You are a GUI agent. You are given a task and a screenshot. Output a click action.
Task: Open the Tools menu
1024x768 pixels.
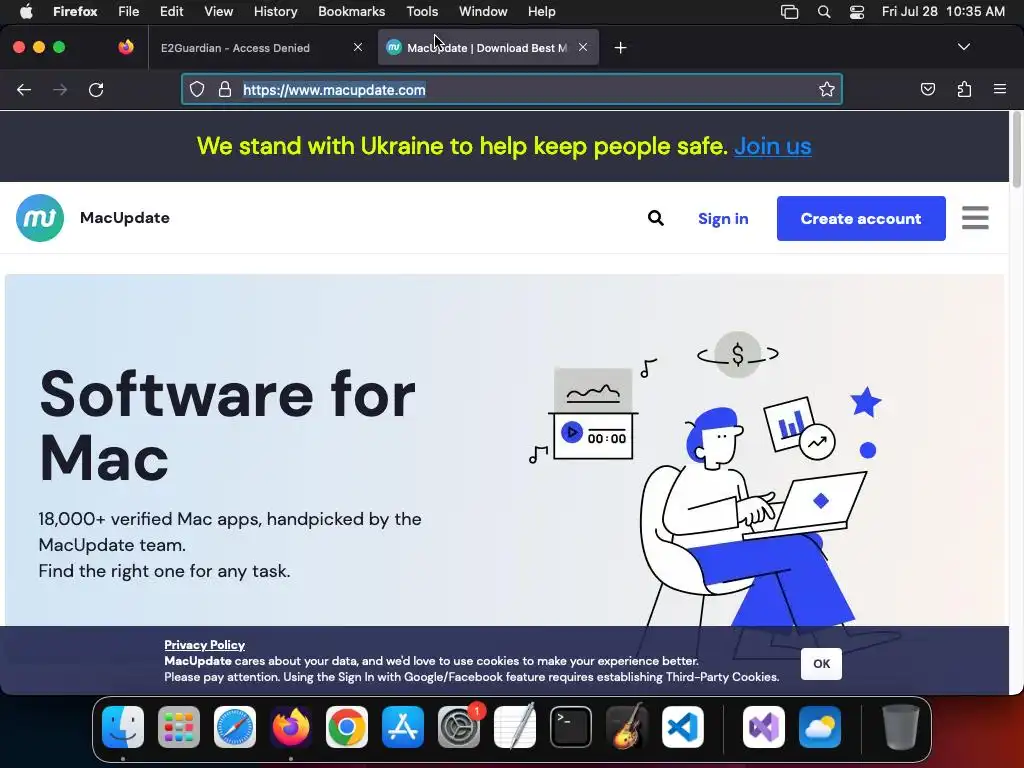tap(422, 11)
